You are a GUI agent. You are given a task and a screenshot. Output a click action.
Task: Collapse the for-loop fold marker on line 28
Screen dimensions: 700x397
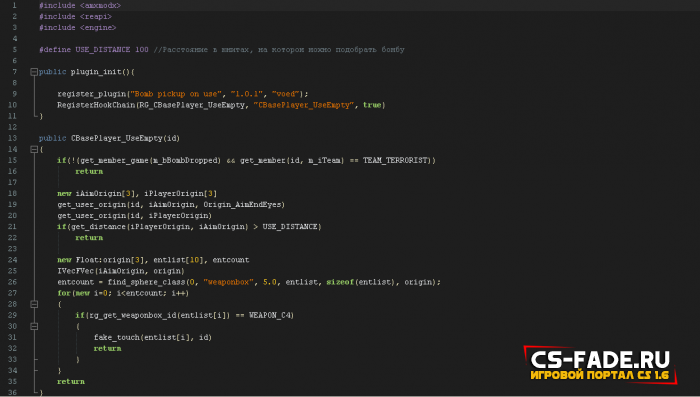point(34,304)
